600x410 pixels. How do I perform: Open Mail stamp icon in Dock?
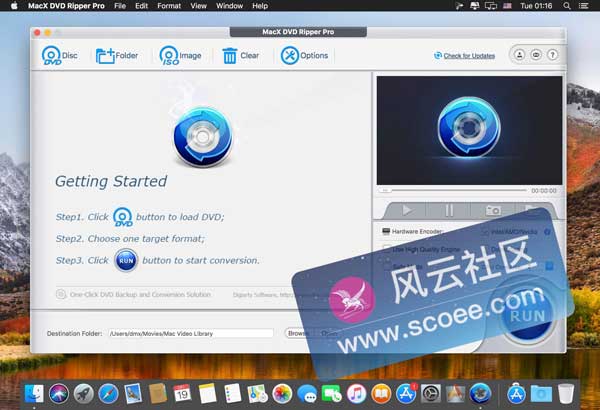[133, 394]
